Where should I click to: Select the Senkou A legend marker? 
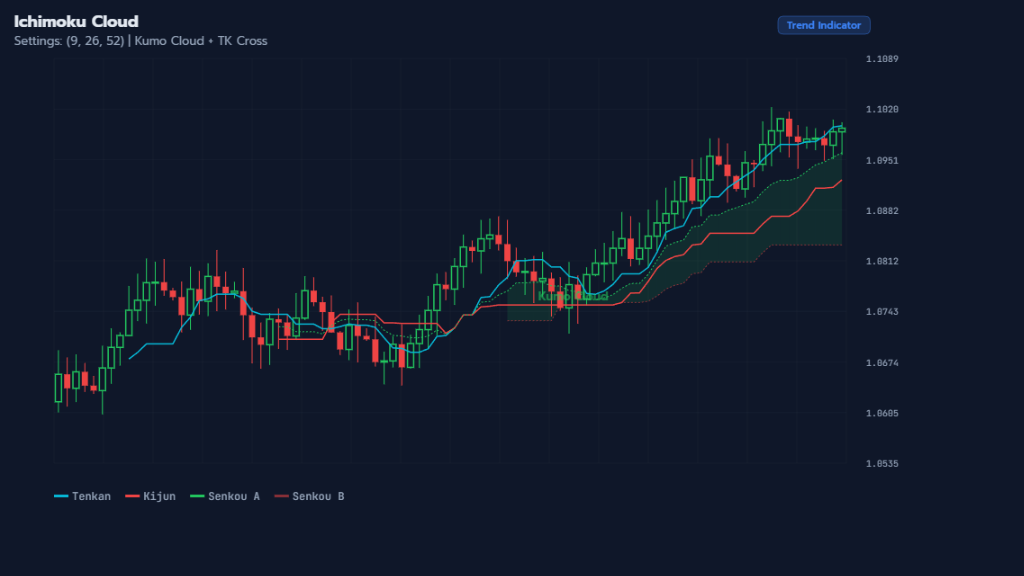[x=198, y=496]
